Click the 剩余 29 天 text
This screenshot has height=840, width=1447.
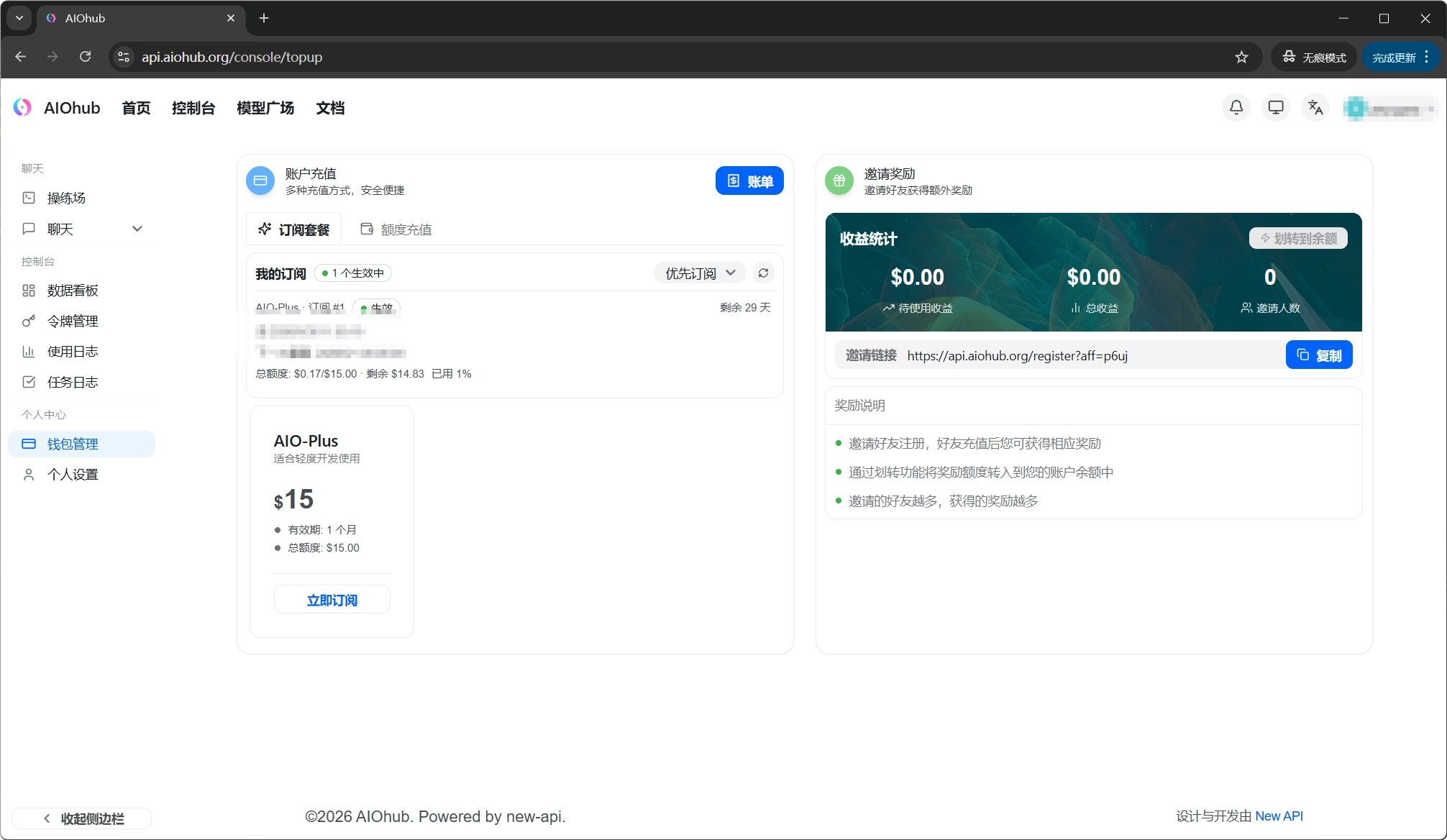tap(745, 308)
